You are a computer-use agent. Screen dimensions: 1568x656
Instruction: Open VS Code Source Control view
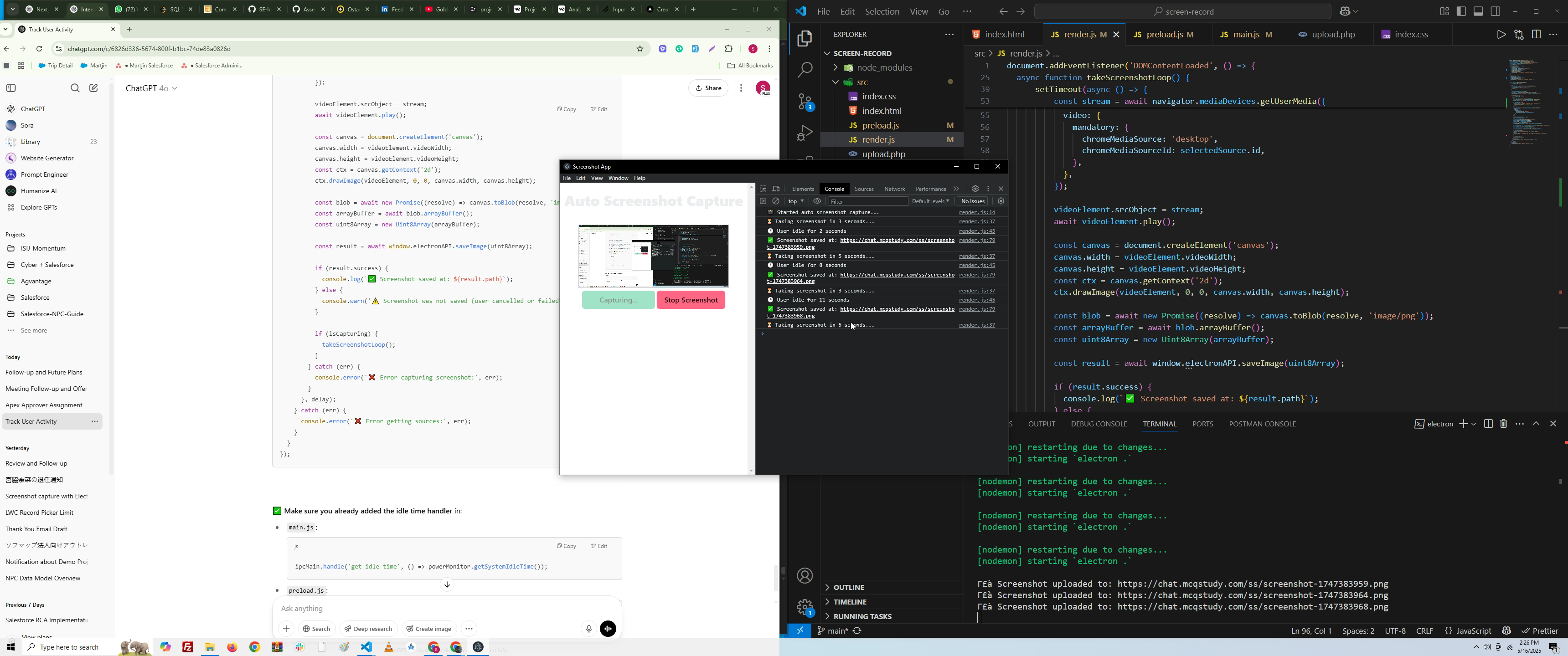point(805,103)
